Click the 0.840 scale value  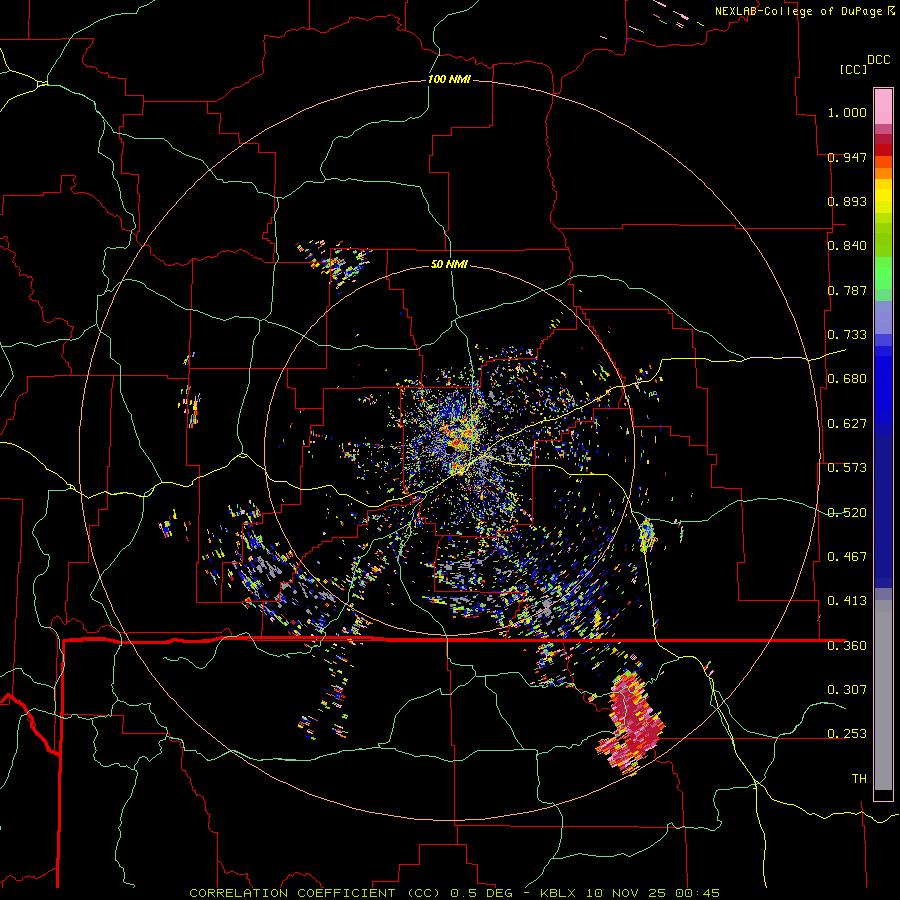coord(847,246)
